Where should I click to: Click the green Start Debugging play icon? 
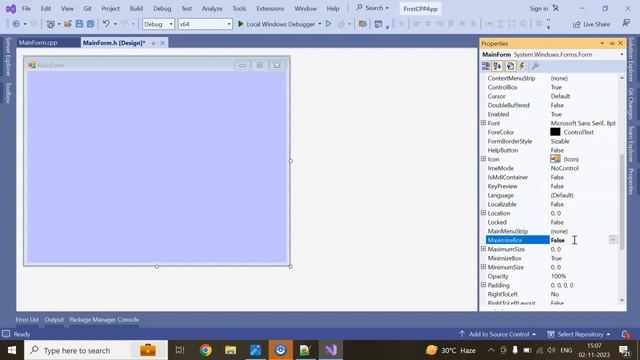point(241,24)
